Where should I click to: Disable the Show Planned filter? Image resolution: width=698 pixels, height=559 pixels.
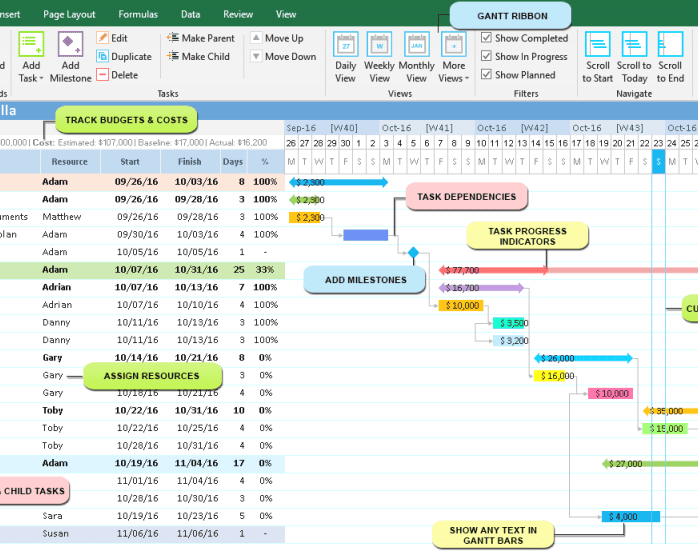pos(486,74)
